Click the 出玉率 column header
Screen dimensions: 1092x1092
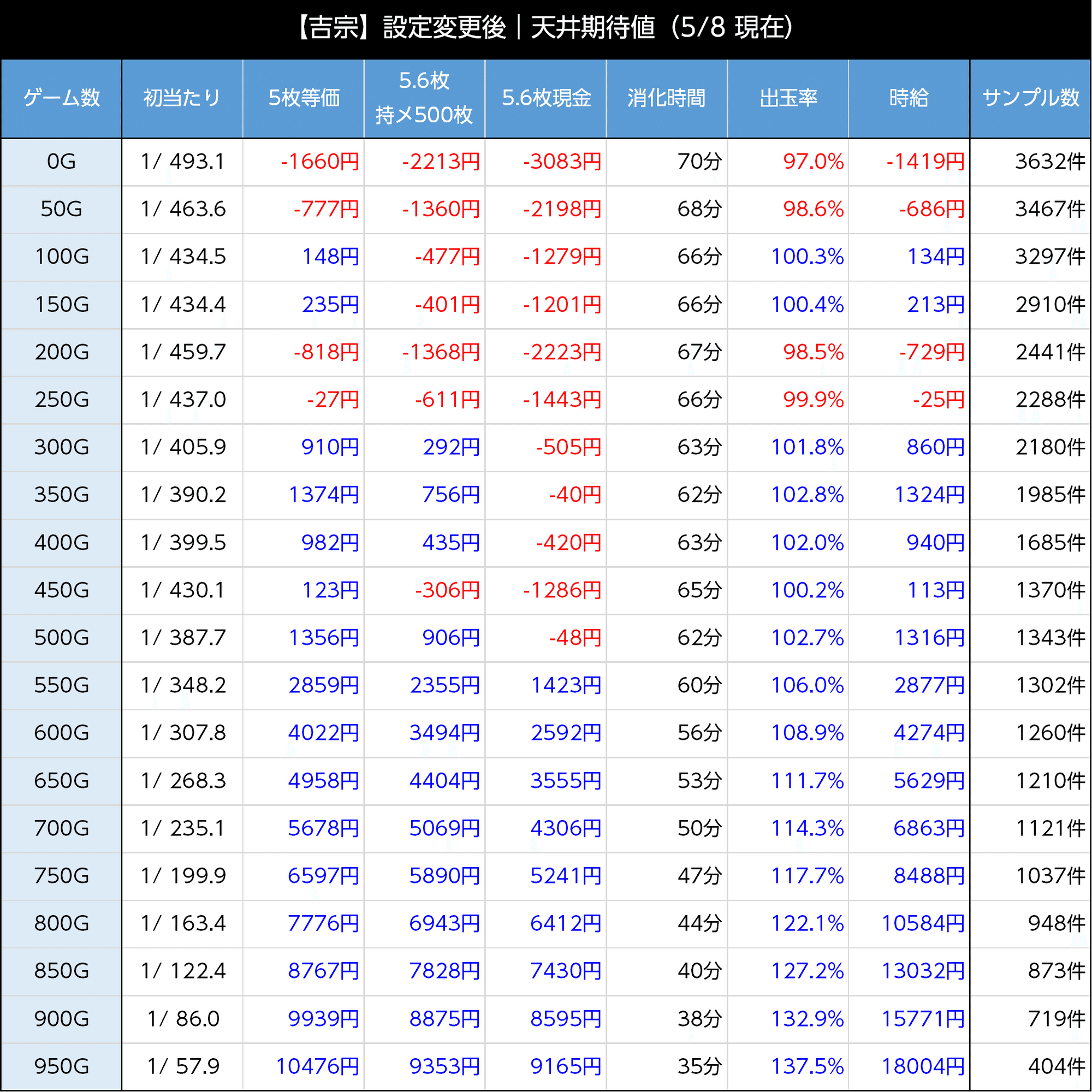[788, 98]
